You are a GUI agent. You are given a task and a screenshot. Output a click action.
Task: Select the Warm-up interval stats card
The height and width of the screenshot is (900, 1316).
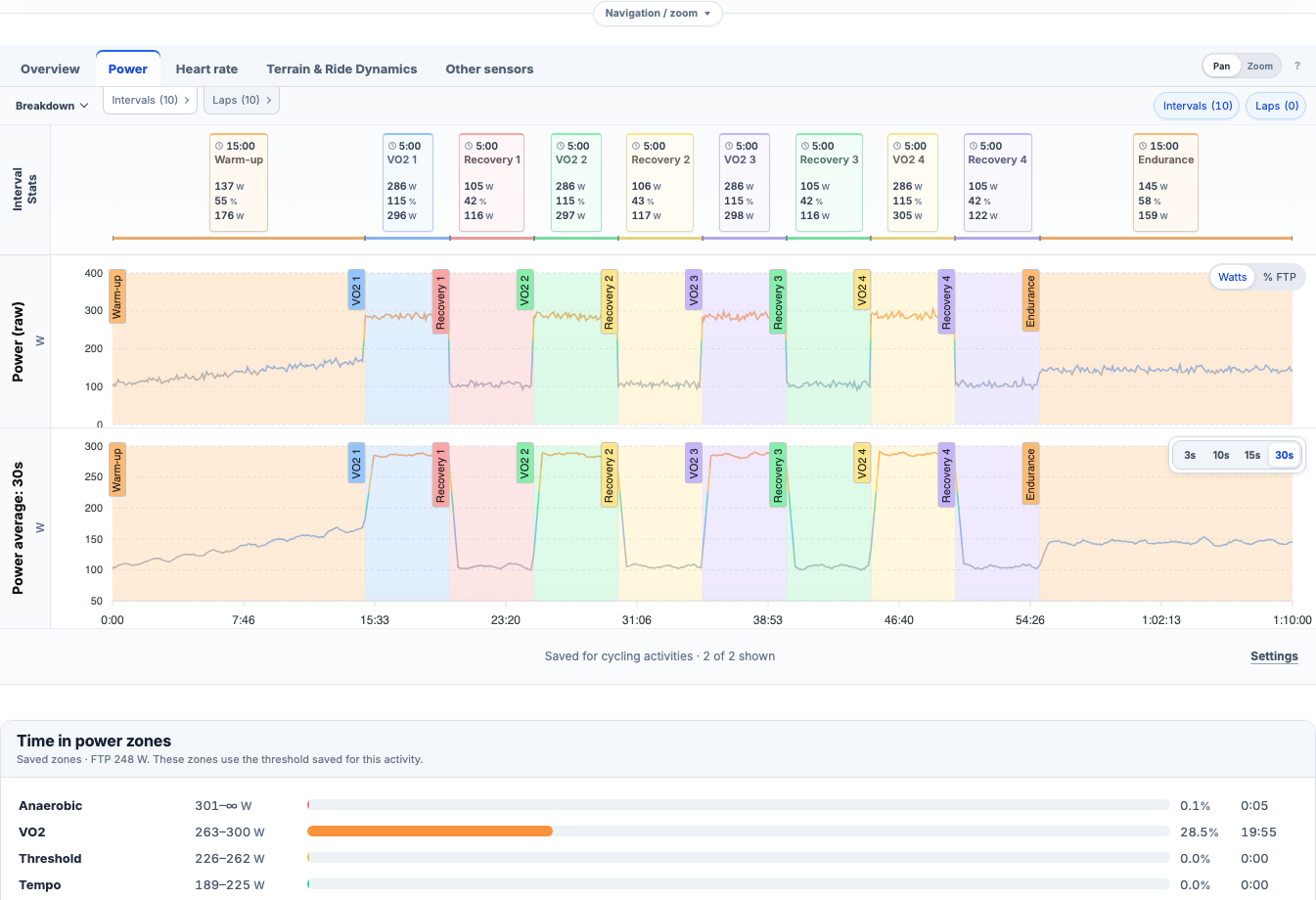(239, 183)
